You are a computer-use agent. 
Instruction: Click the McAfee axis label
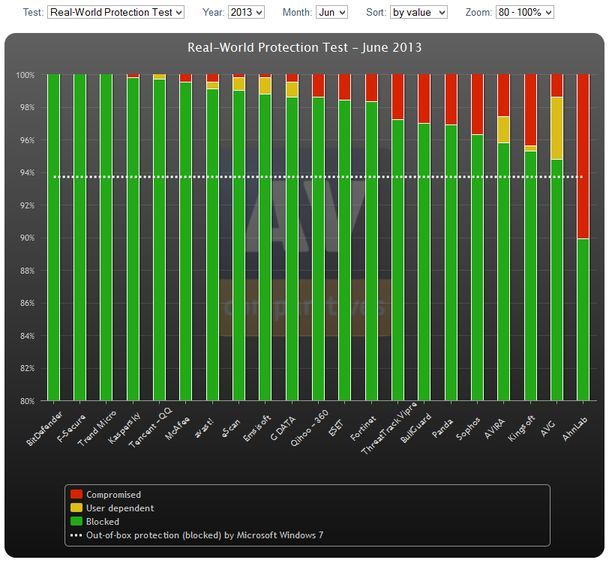177,428
